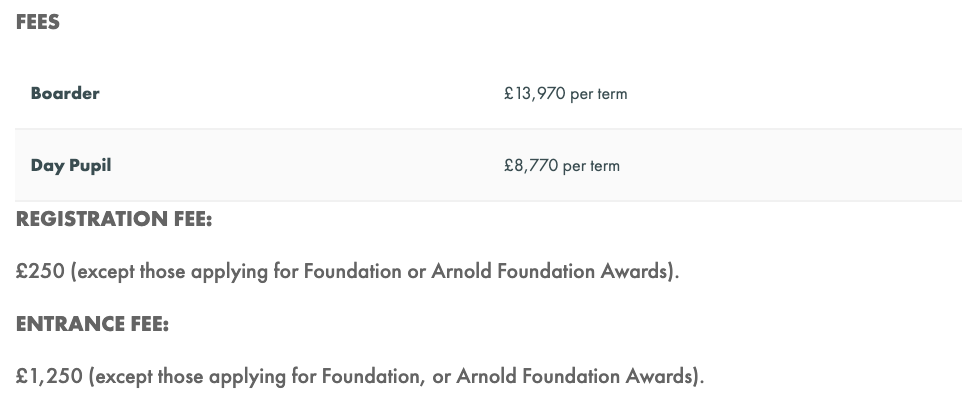Click 'Arnold Foundation Awards' in entrance text
The height and width of the screenshot is (406, 964).
coord(575,376)
